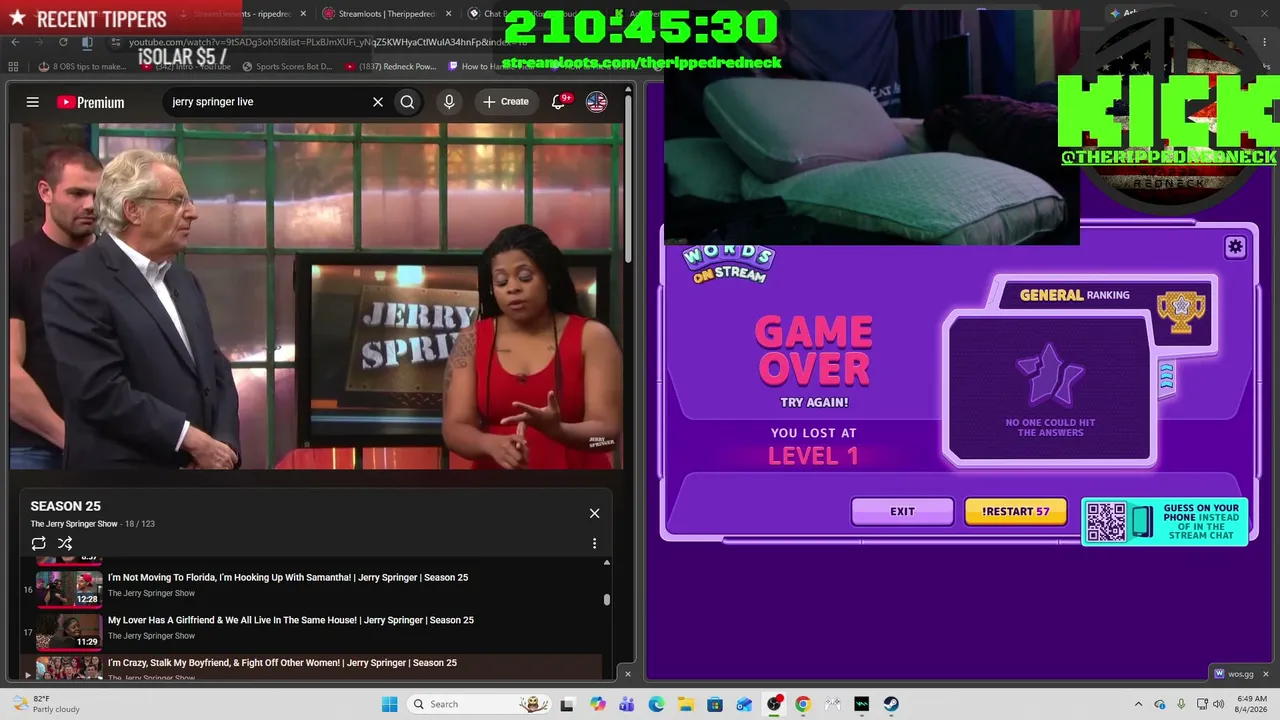
Task: Focus the YouTube search box
Action: [x=268, y=102]
